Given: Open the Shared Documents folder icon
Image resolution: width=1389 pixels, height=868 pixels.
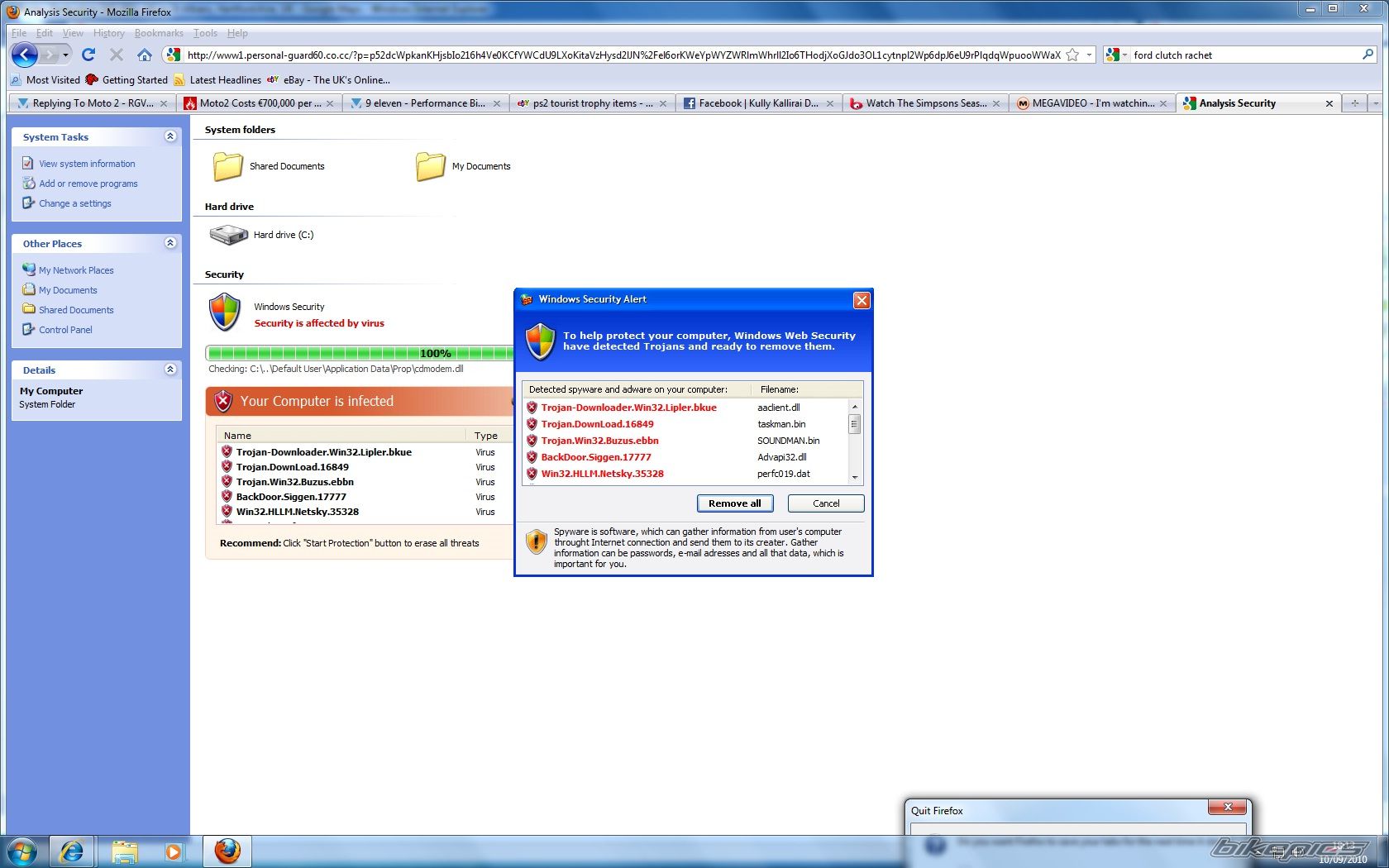Looking at the screenshot, I should click(227, 166).
